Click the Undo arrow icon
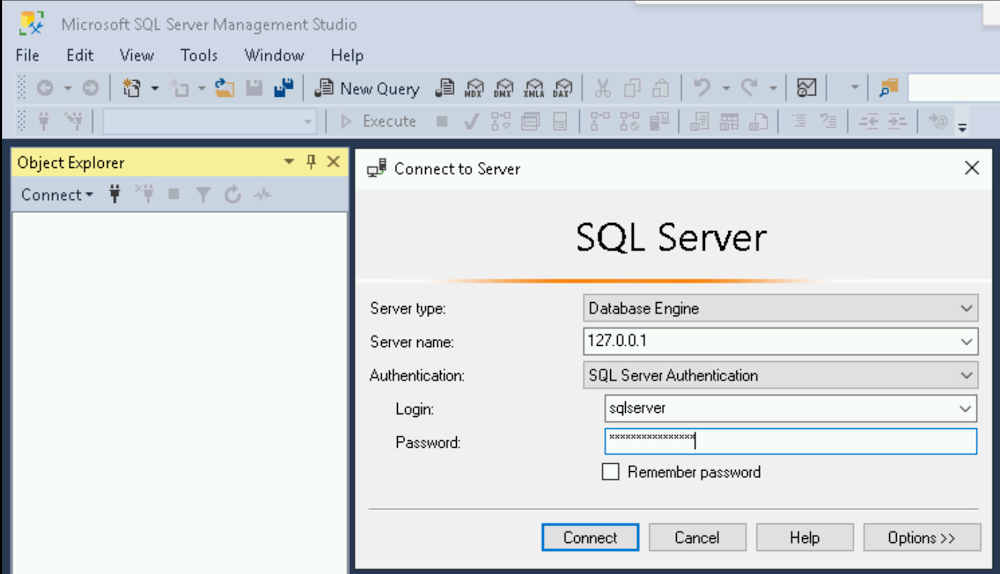 [x=702, y=88]
